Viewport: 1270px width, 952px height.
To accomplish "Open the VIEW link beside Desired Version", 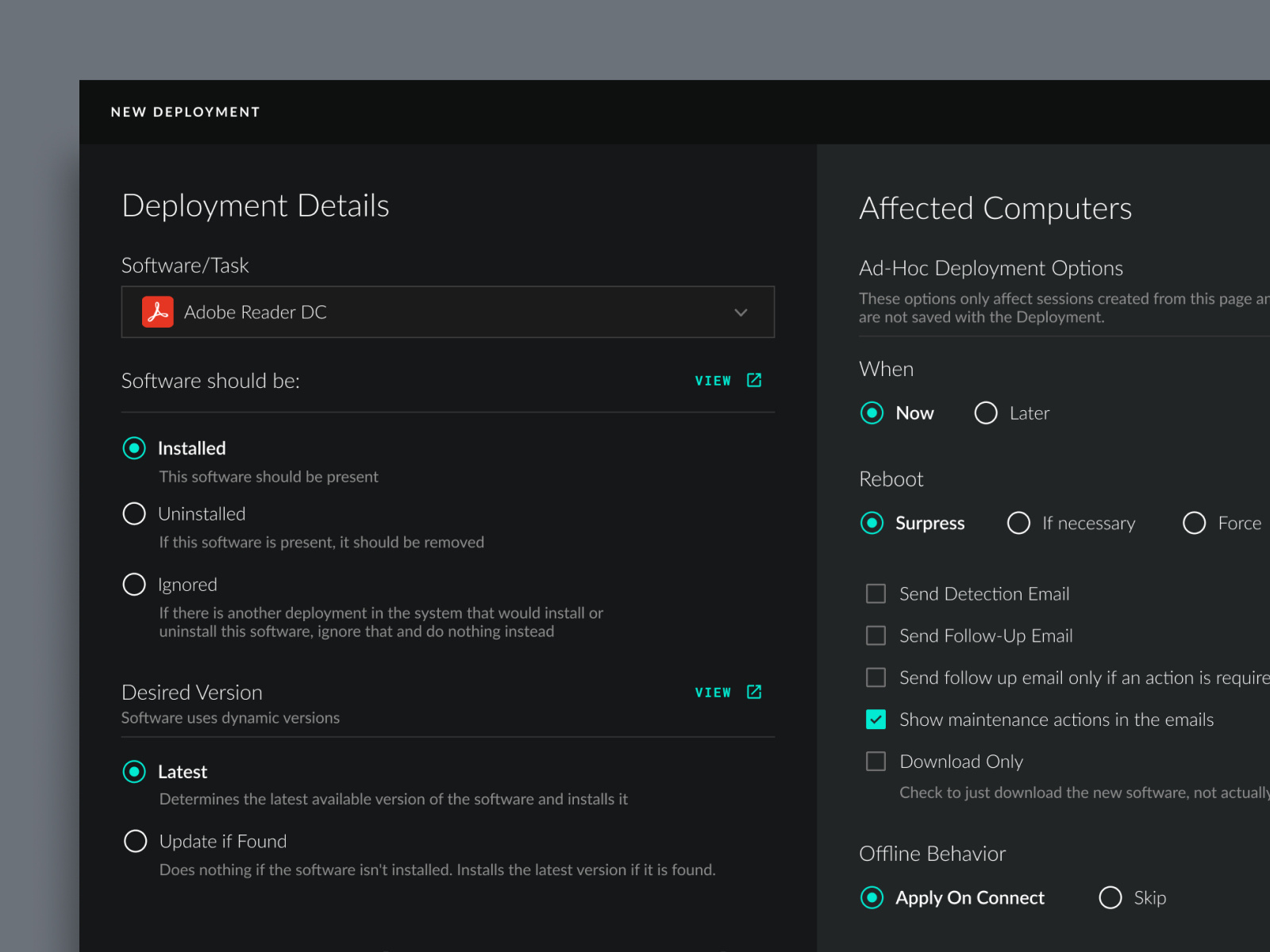I will tap(726, 692).
